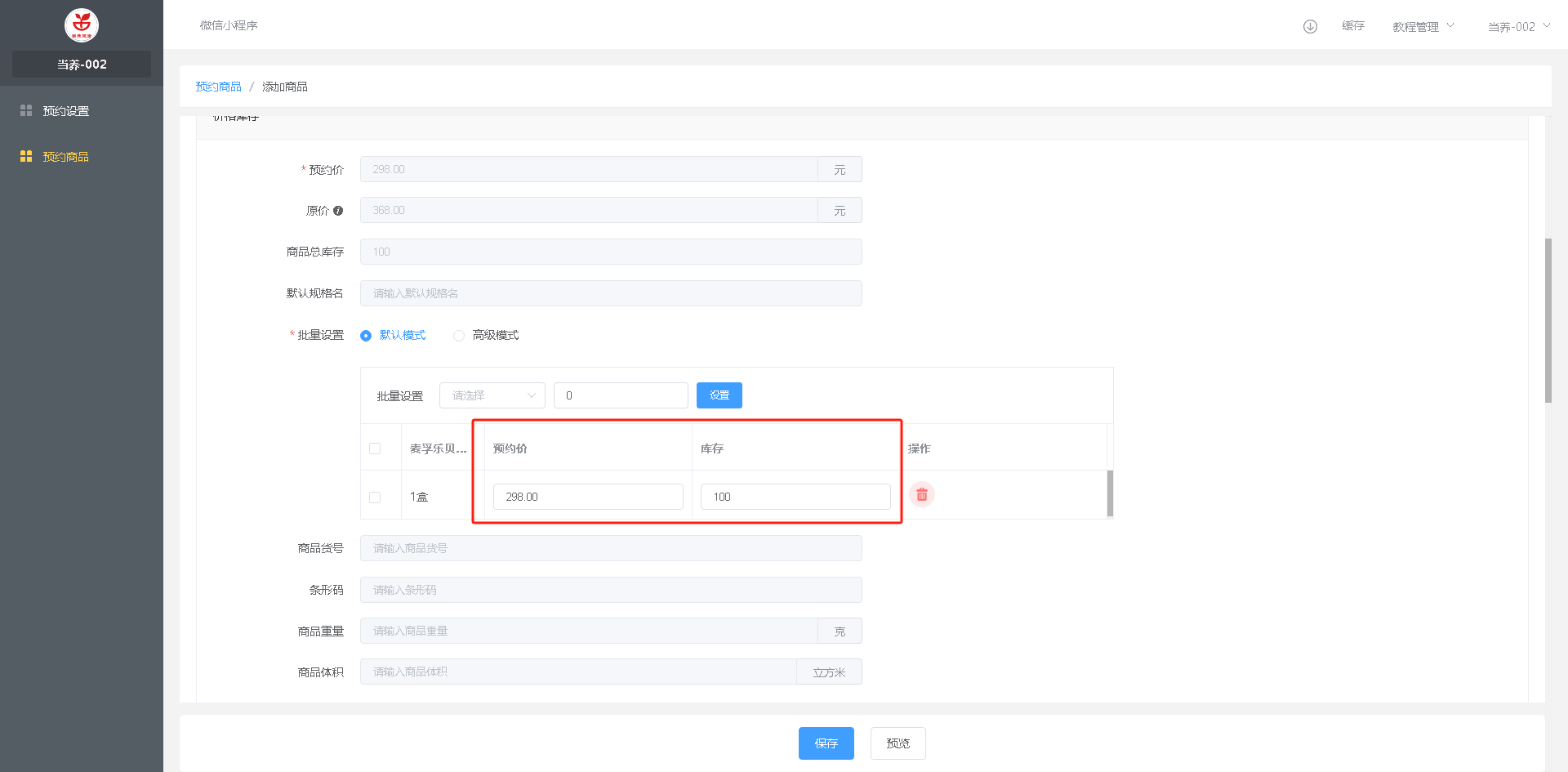Check the 1盒 row checkbox
This screenshot has height=772, width=1568.
click(375, 498)
